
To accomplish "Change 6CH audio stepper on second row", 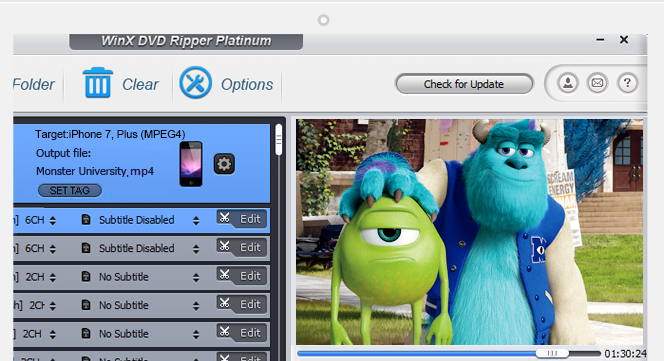I will (x=53, y=249).
